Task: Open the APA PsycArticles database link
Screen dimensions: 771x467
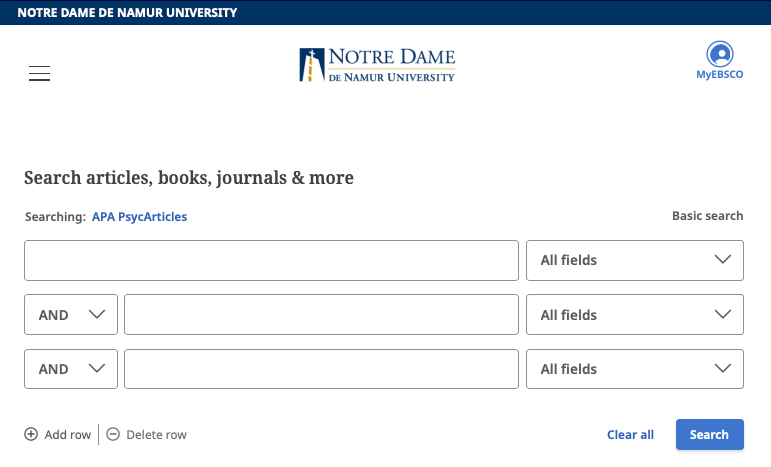Action: tap(139, 216)
